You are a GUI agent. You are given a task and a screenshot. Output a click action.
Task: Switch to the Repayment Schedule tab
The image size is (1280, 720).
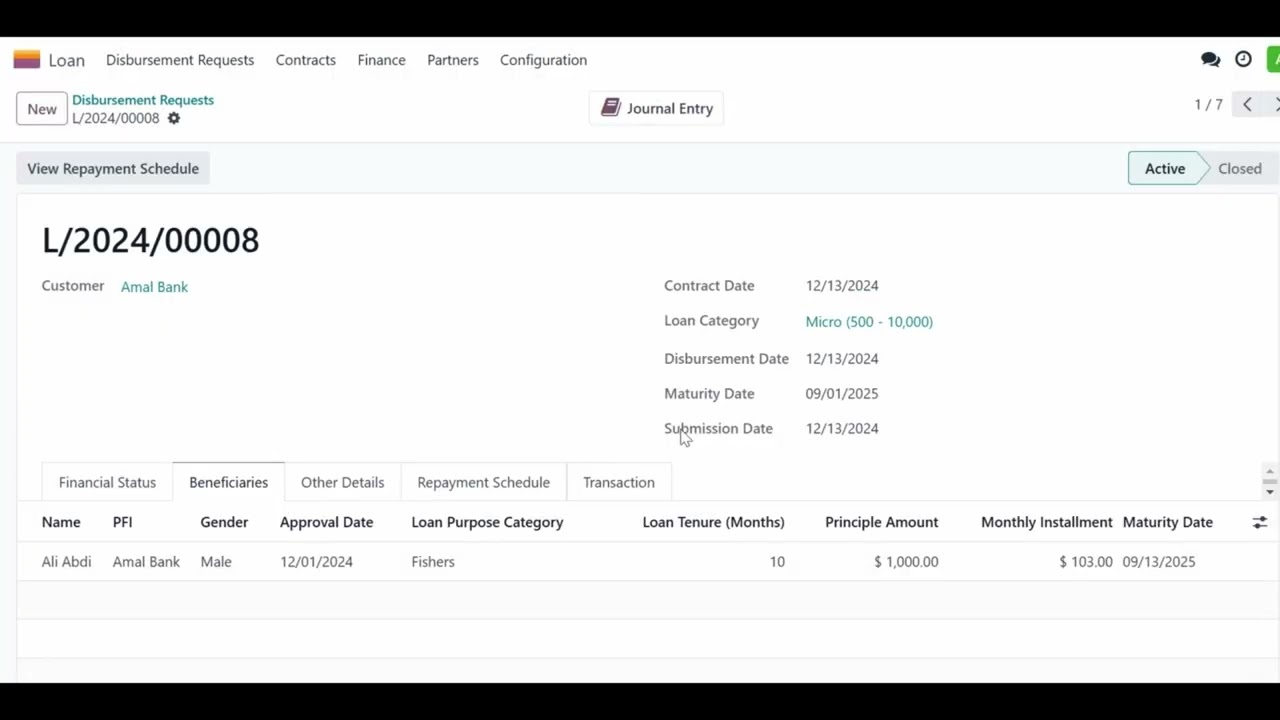(x=483, y=482)
